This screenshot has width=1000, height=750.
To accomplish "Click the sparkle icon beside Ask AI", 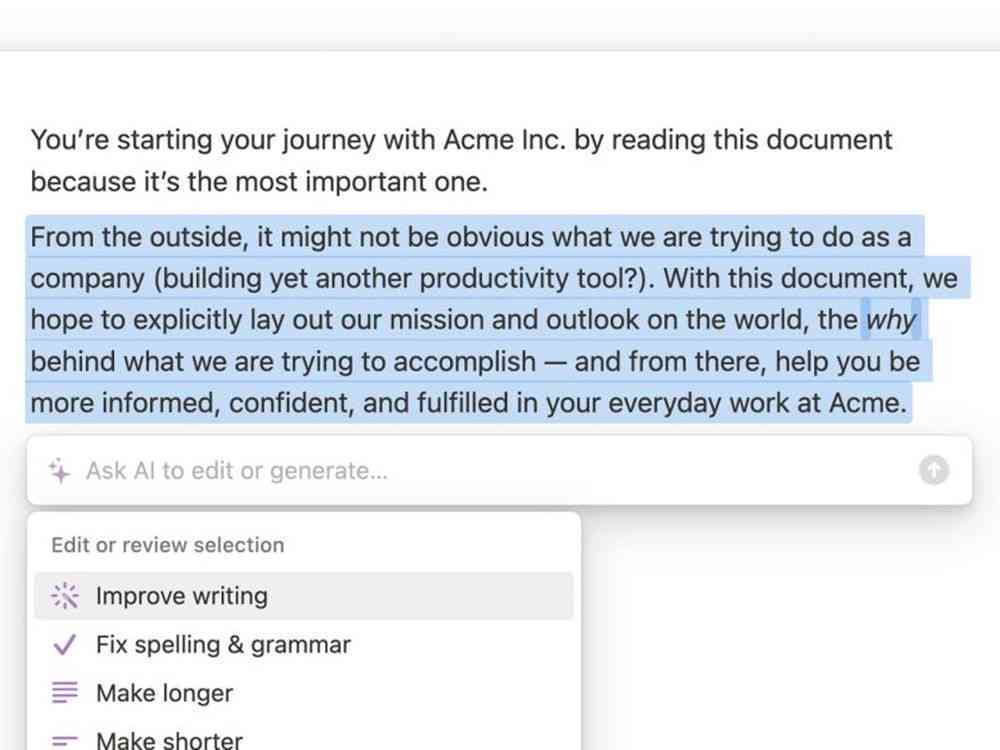I will tap(59, 471).
